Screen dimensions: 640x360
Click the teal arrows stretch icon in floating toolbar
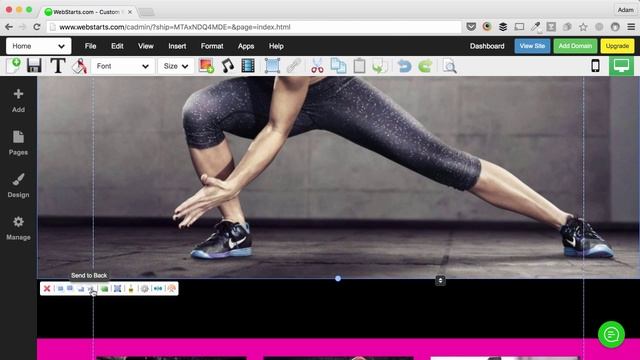click(x=158, y=289)
